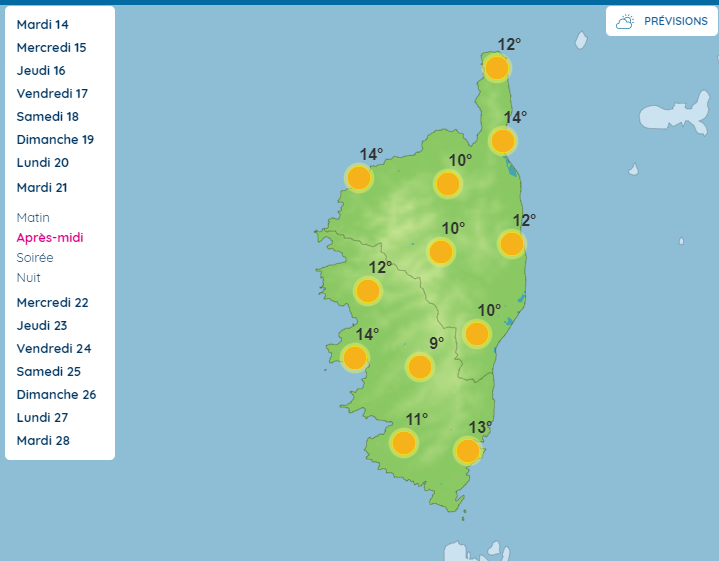Select the highlighted Après-midi period

tap(50, 238)
